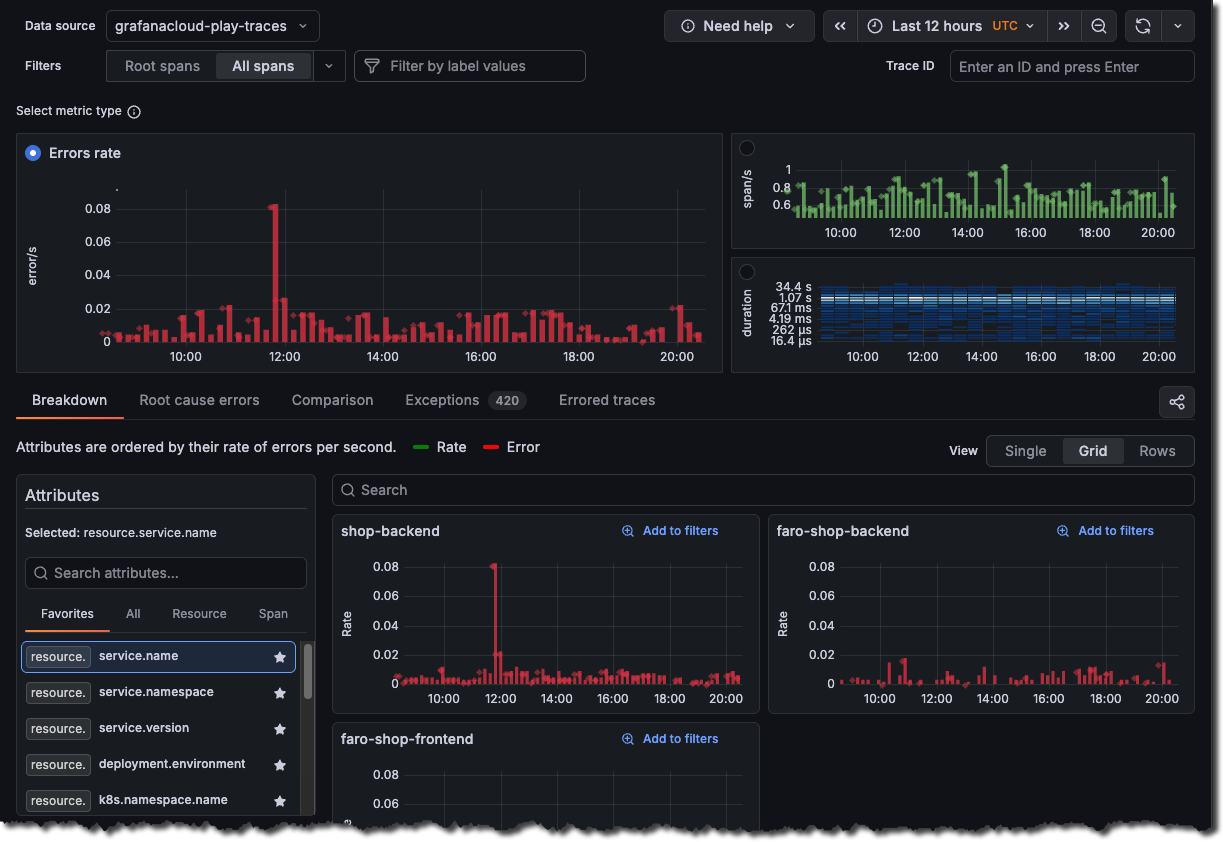Shift time forward using the double-right chevron icon
Viewport: 1223px width, 842px height.
pos(1063,25)
